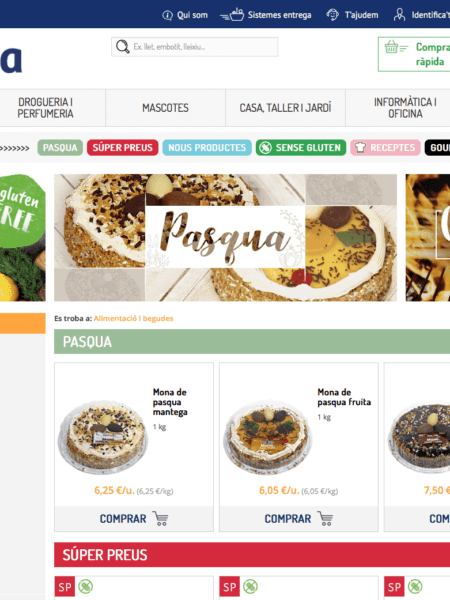Viewport: 450px width, 600px height.
Task: Click the gluten-free icon on first Súper Preus product
Action: (85, 587)
